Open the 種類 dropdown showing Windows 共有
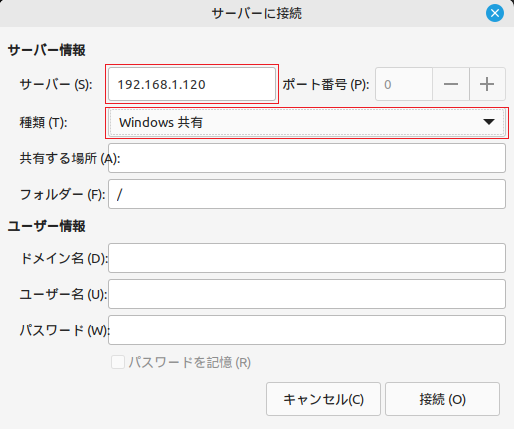The height and width of the screenshot is (429, 514). 307,123
